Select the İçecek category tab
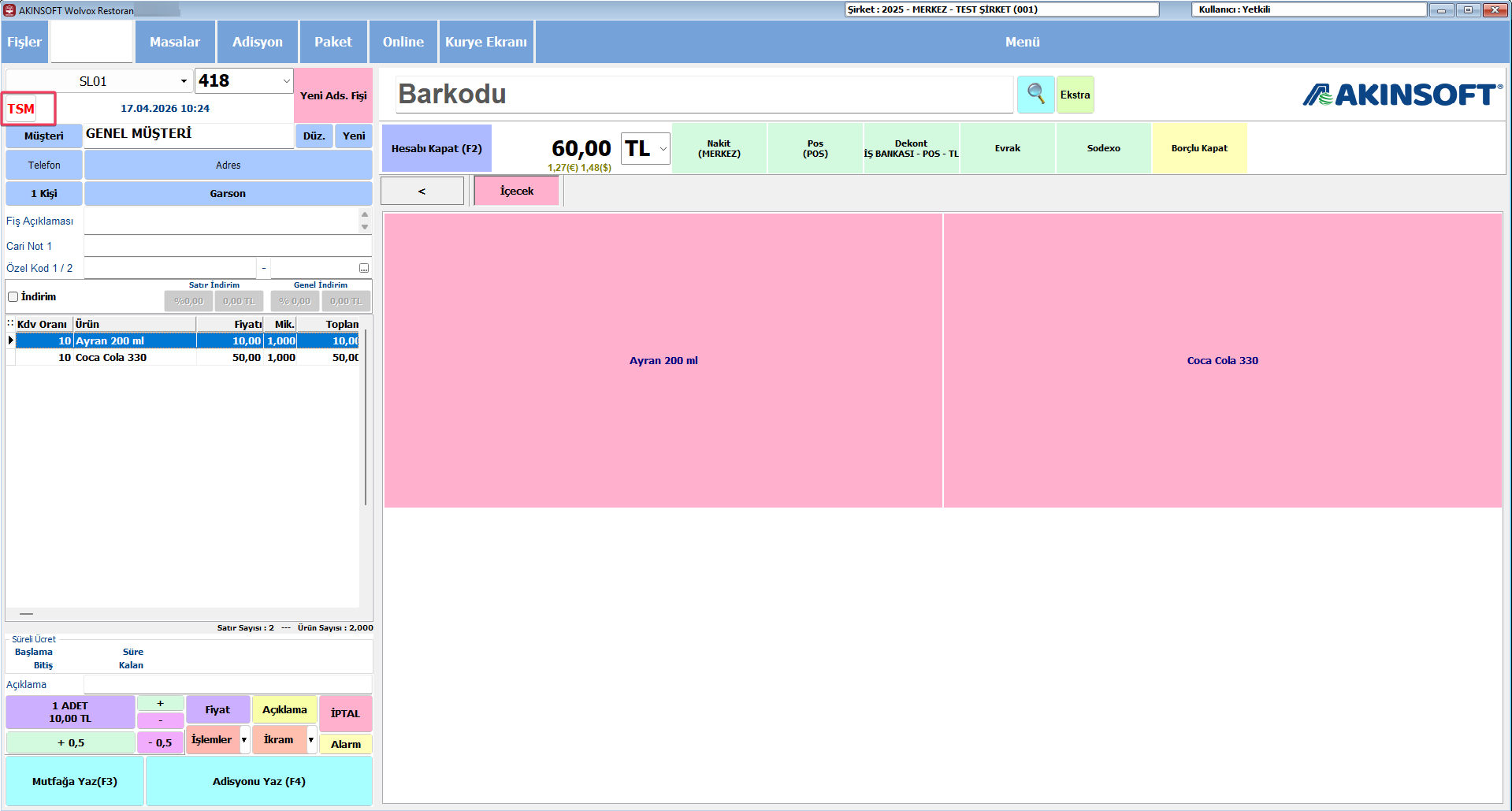The height and width of the screenshot is (811, 1512). tap(517, 191)
